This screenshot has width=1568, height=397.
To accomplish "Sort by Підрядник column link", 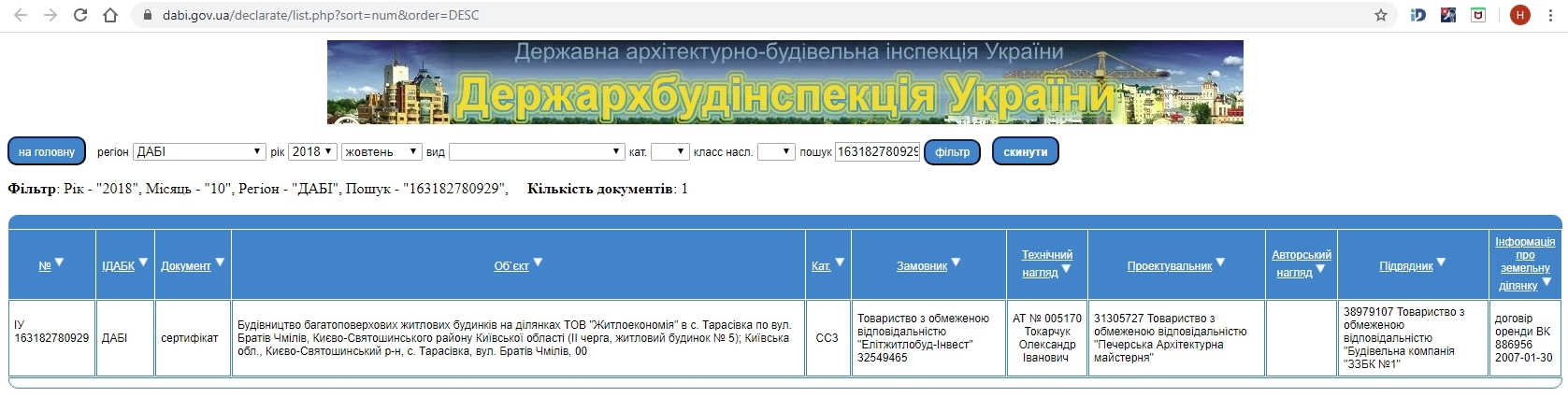I will [1406, 266].
